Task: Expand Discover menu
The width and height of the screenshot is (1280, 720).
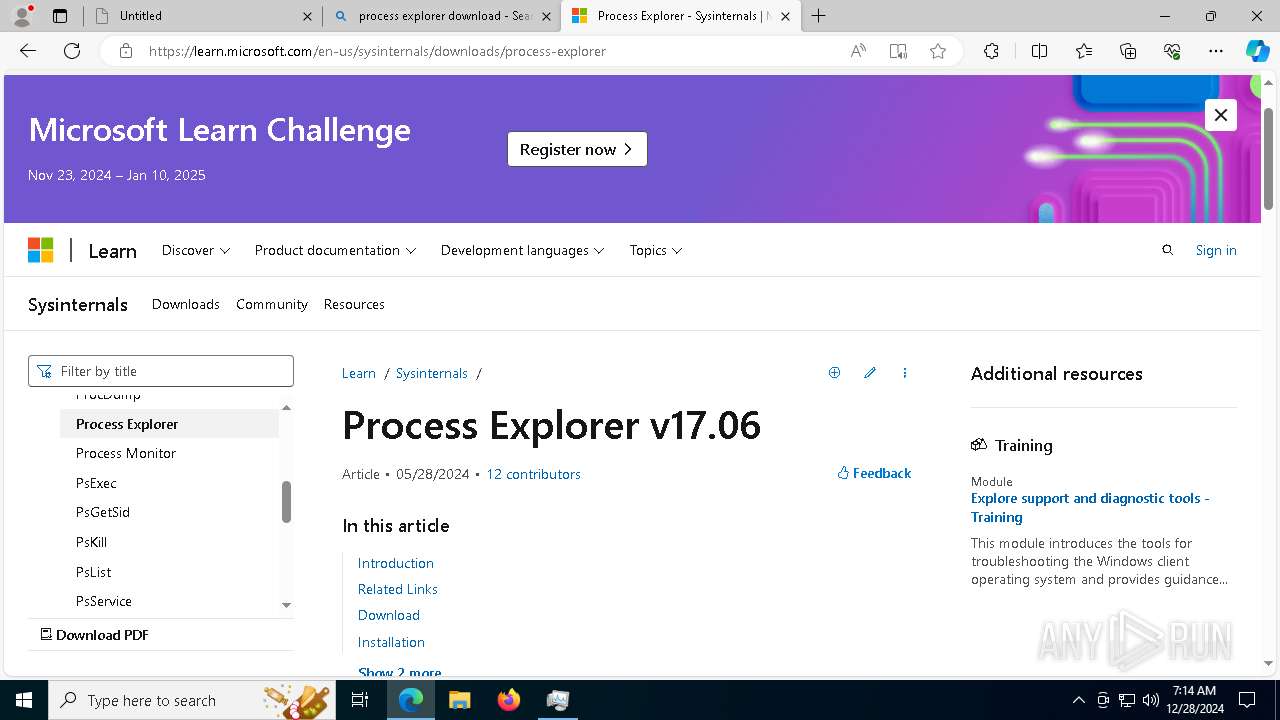Action: coord(196,250)
